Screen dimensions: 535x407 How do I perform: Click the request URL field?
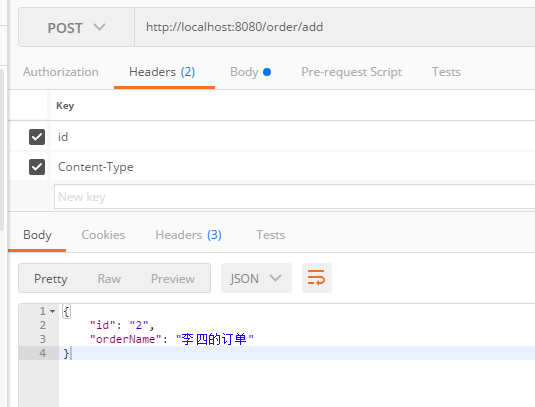(335, 27)
